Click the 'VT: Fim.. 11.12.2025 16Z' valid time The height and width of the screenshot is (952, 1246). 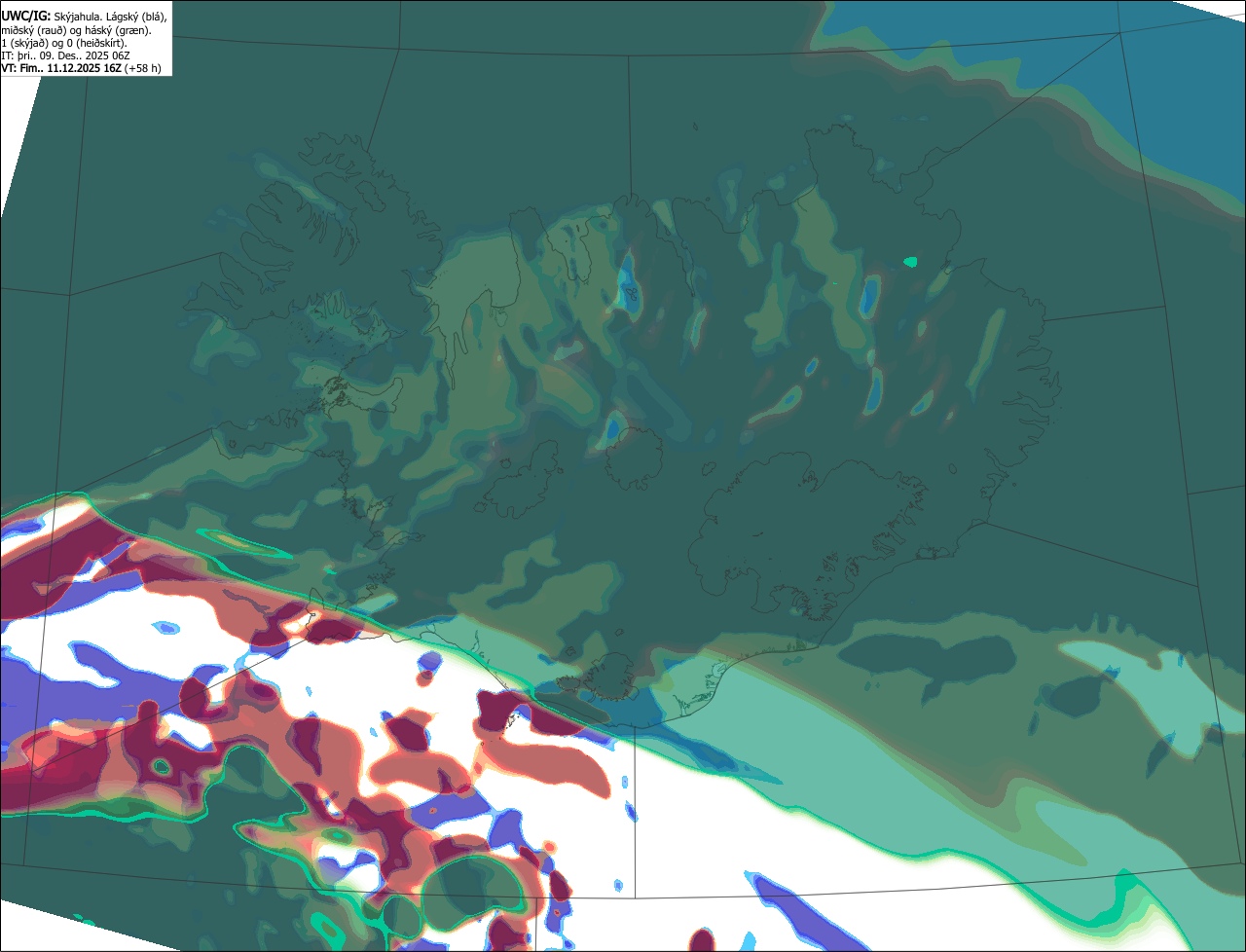(x=61, y=68)
